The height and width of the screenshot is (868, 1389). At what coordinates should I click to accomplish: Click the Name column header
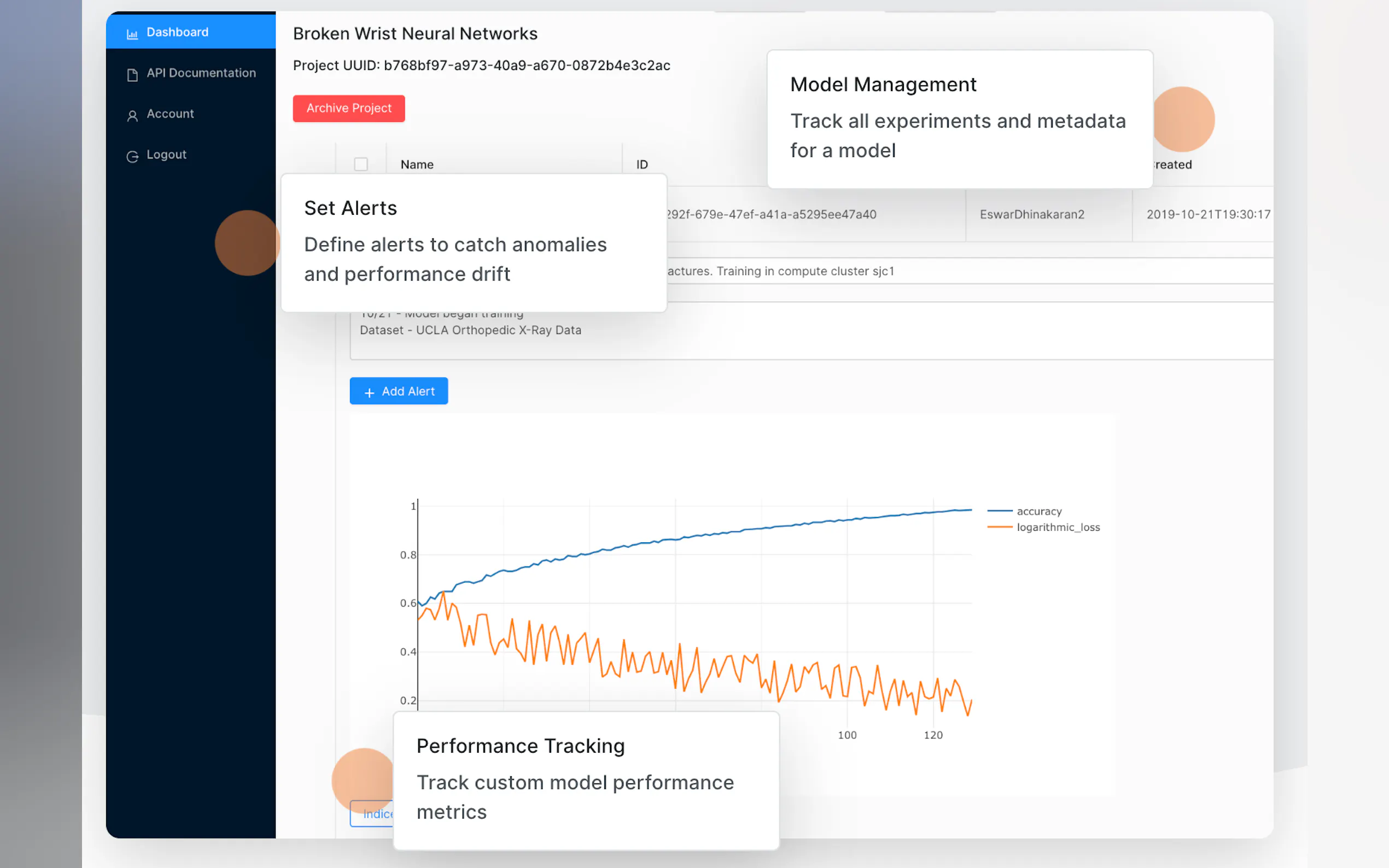tap(417, 164)
